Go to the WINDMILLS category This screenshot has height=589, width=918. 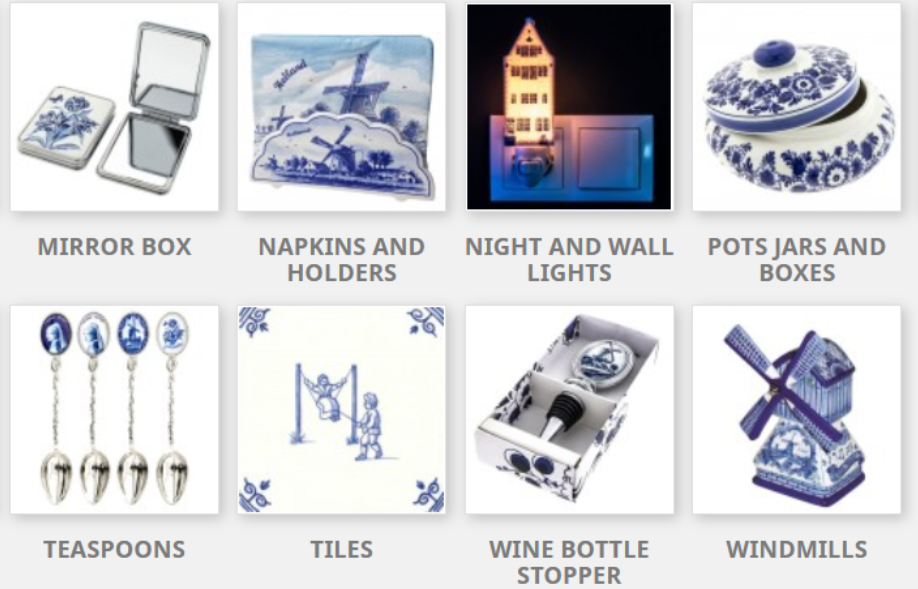coord(797,549)
